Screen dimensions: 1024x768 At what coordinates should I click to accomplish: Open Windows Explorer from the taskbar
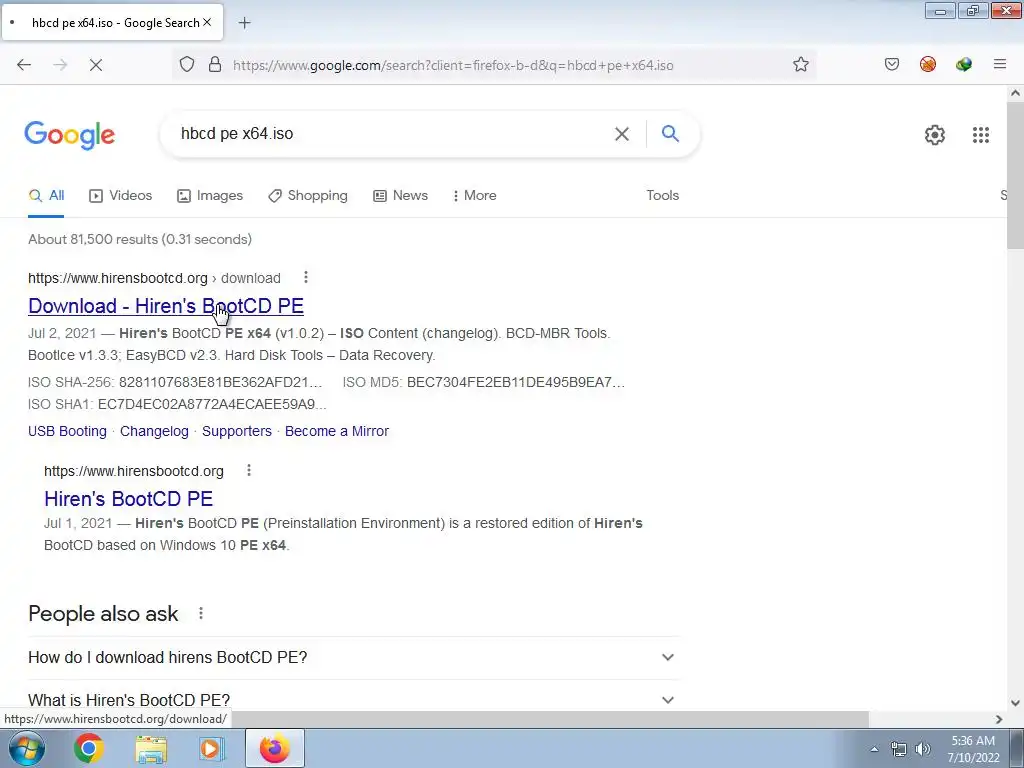click(151, 748)
